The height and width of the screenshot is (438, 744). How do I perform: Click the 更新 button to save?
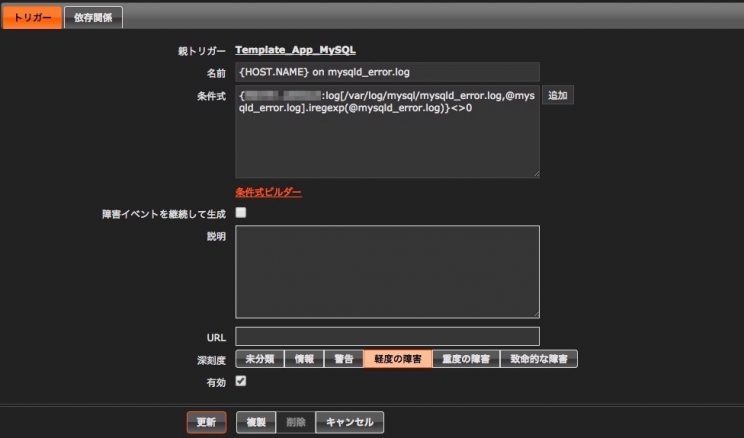coord(206,422)
